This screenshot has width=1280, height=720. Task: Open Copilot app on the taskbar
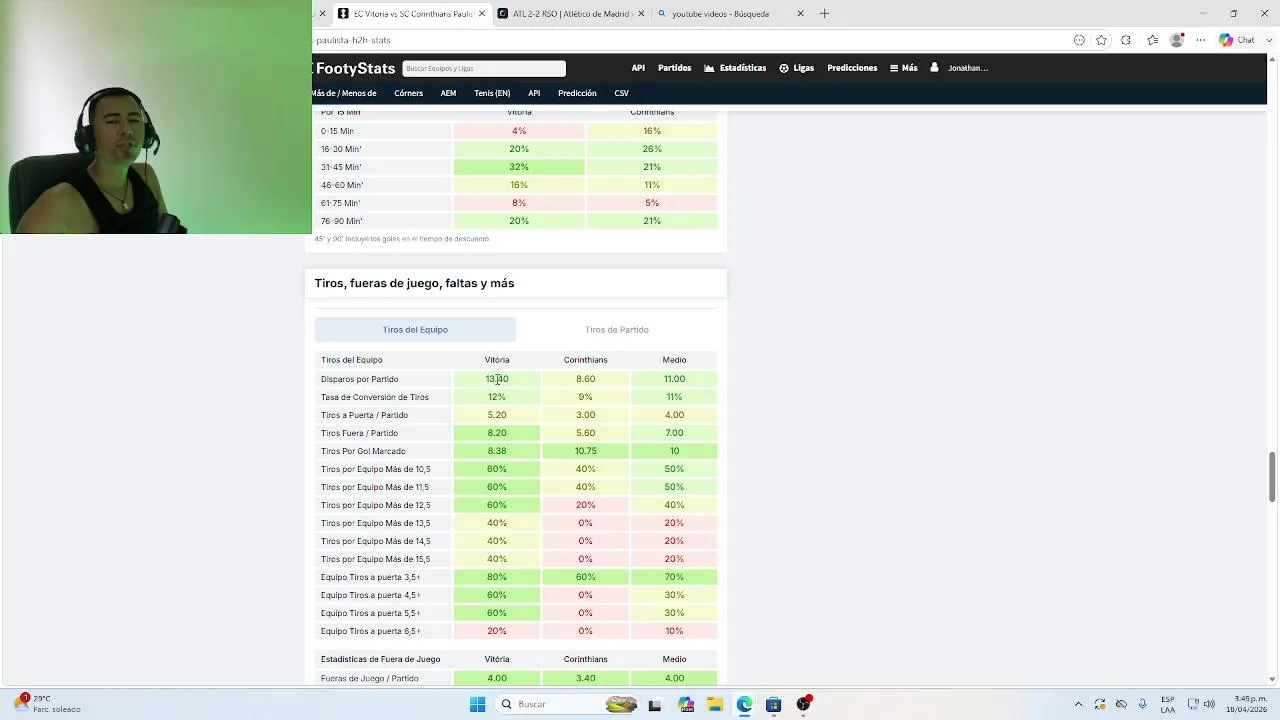[x=686, y=704]
